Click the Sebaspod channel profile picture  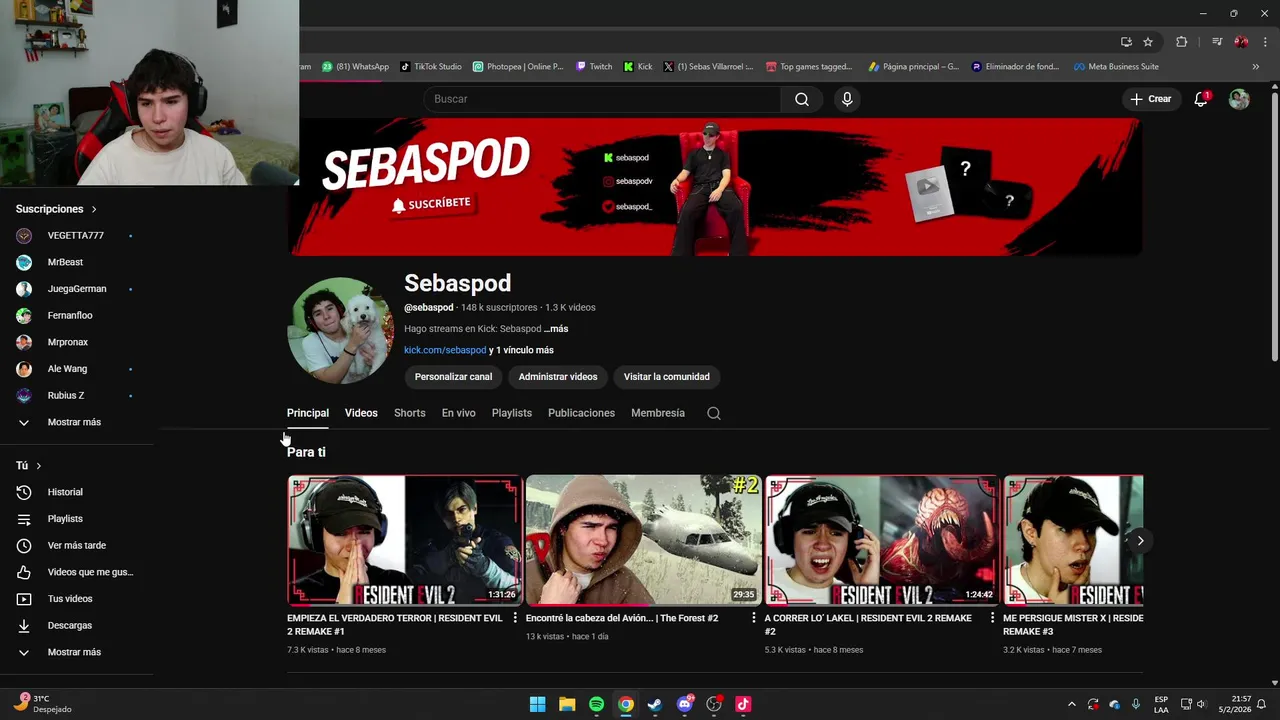pos(341,331)
